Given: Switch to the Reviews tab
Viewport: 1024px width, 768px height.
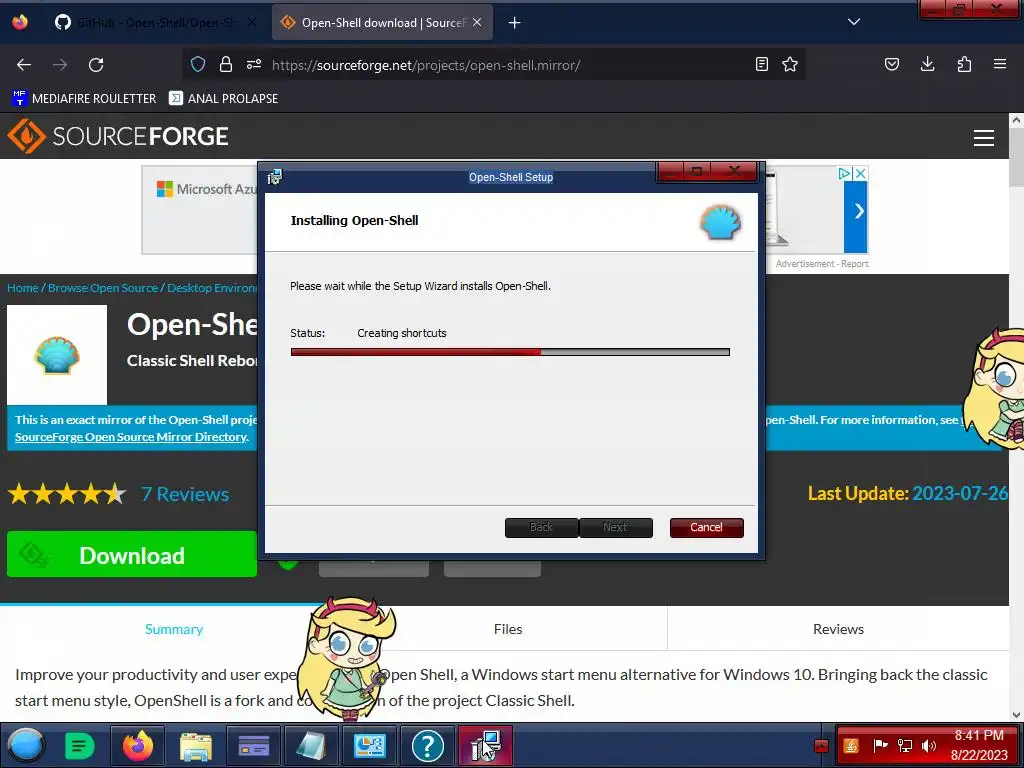Looking at the screenshot, I should [839, 629].
